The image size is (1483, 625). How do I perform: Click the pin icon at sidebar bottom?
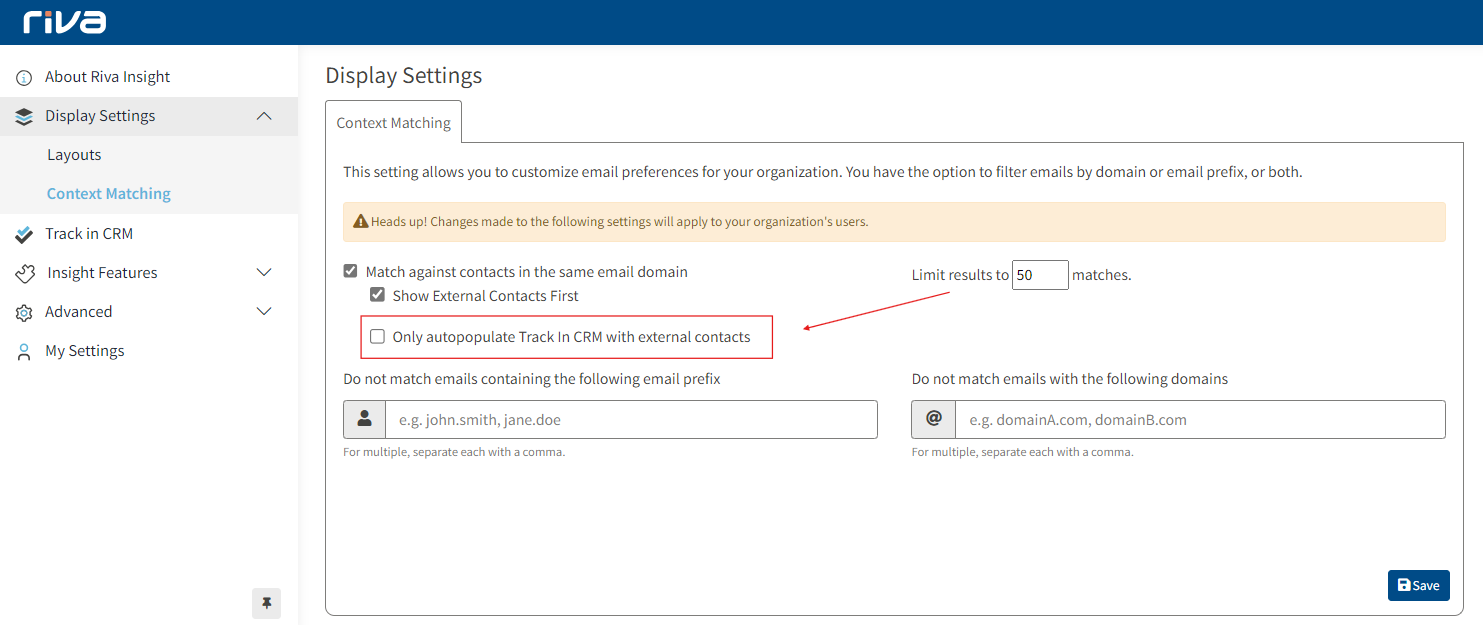tap(266, 603)
